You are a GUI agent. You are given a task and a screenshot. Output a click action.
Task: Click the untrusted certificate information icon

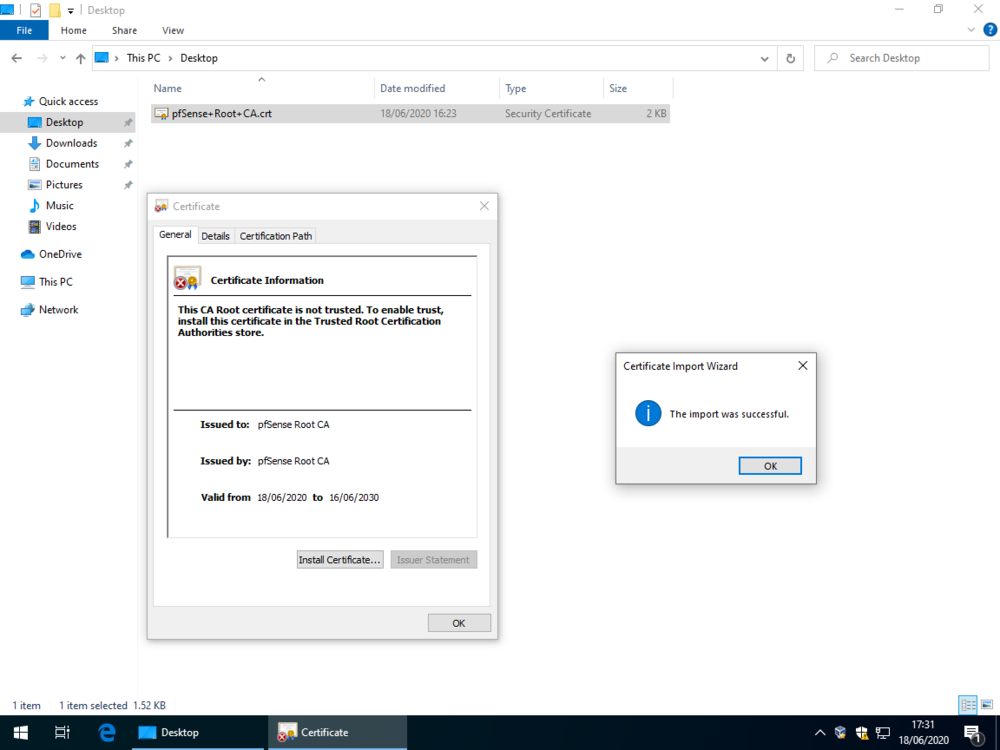187,278
